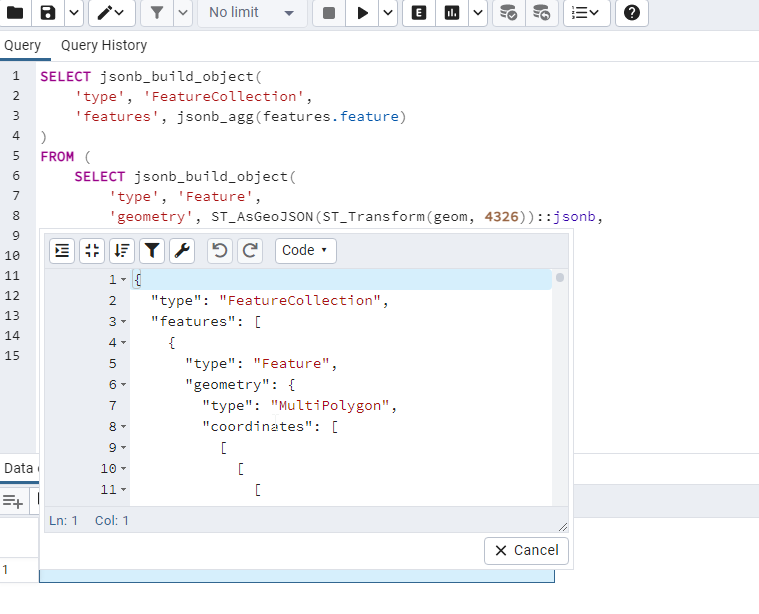Collapse JSON line 9 fold arrow
This screenshot has height=614, width=759.
123,448
